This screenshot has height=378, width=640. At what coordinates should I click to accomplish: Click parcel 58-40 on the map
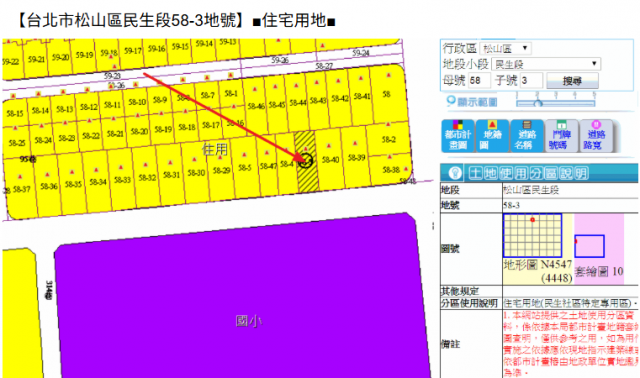330,160
